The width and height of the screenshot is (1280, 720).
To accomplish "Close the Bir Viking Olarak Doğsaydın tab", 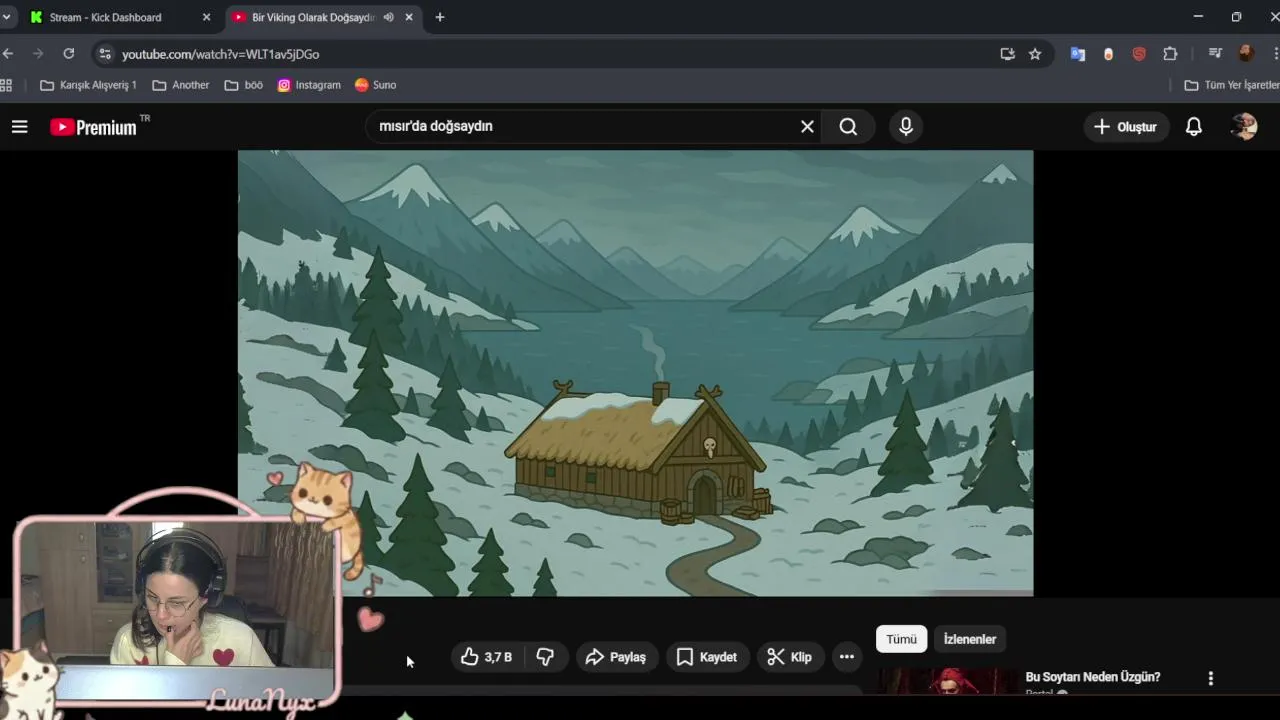I will click(408, 17).
